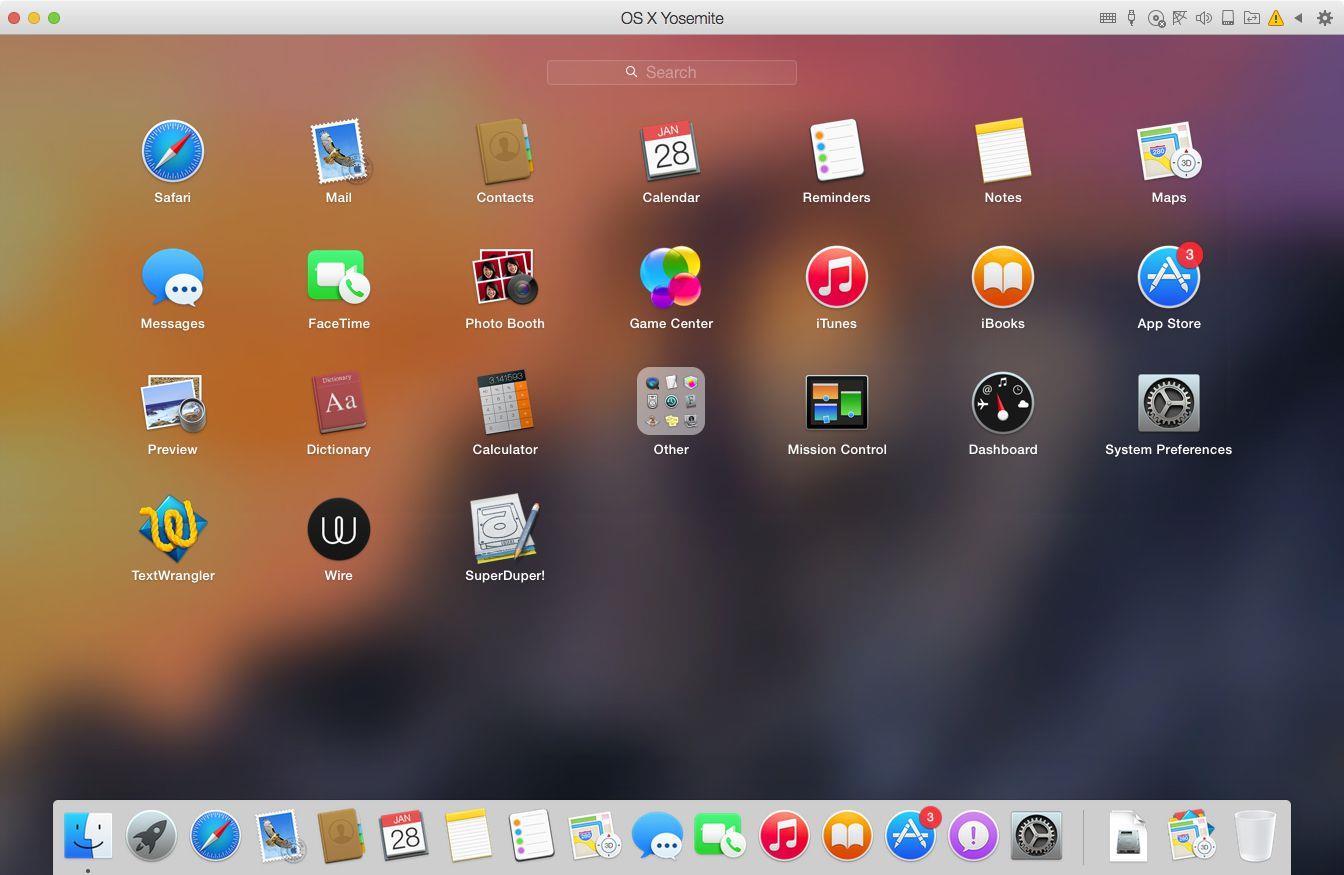Click the shared folder icon in the title bar
1344x875 pixels.
point(1252,18)
